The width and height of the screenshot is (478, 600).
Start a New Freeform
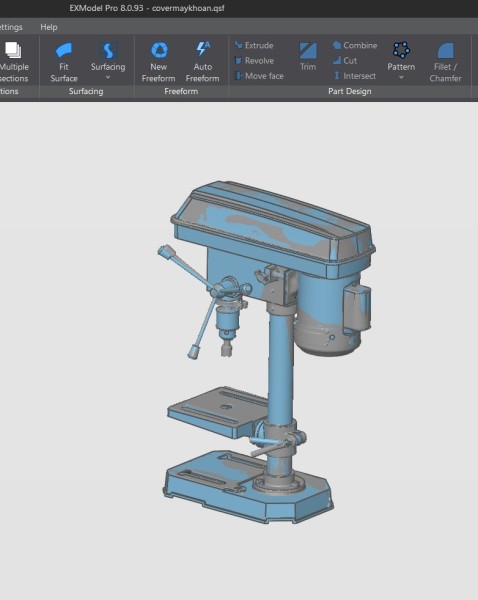158,62
